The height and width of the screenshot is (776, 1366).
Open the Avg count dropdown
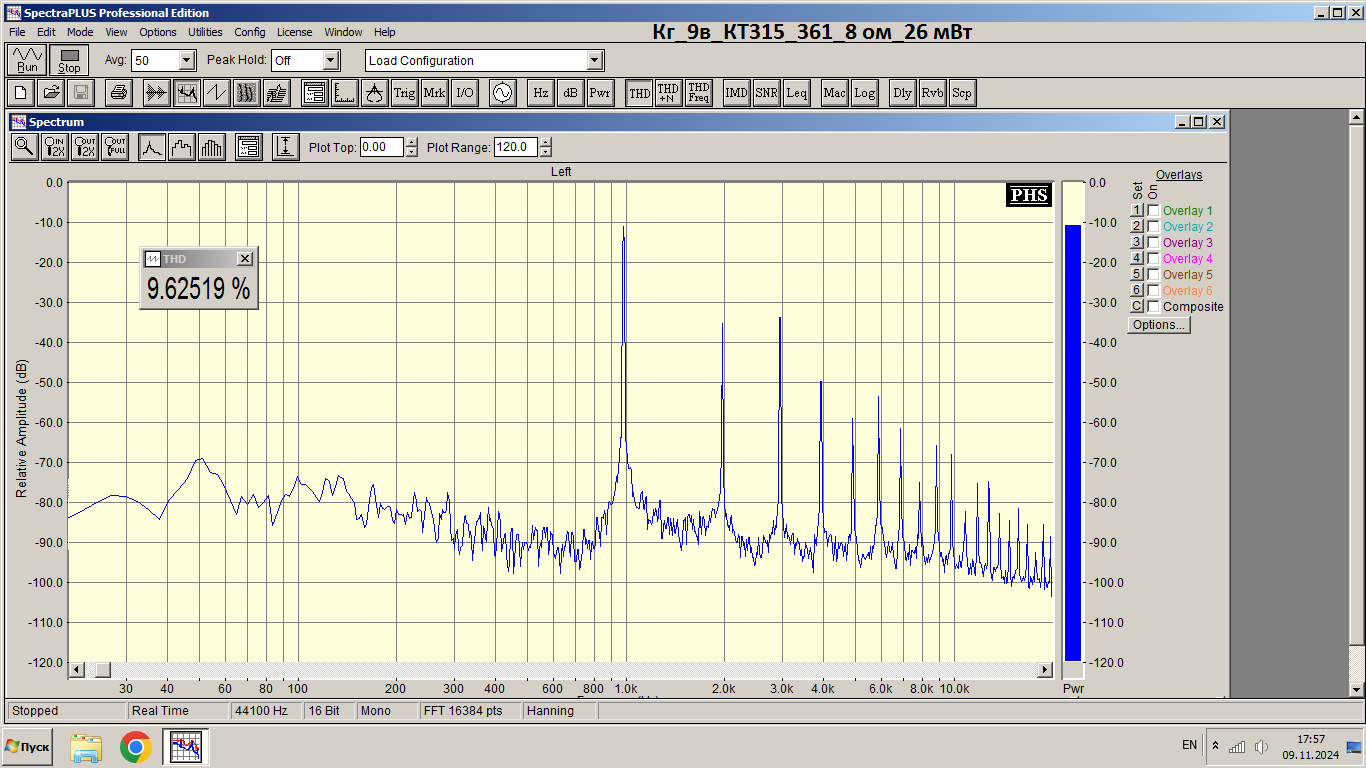point(187,60)
